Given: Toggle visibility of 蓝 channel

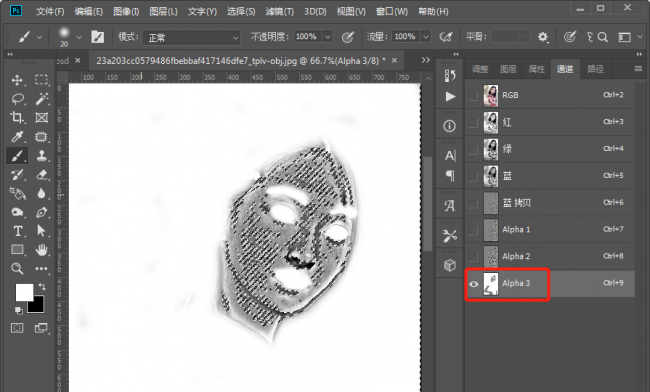Looking at the screenshot, I should pyautogui.click(x=473, y=177).
